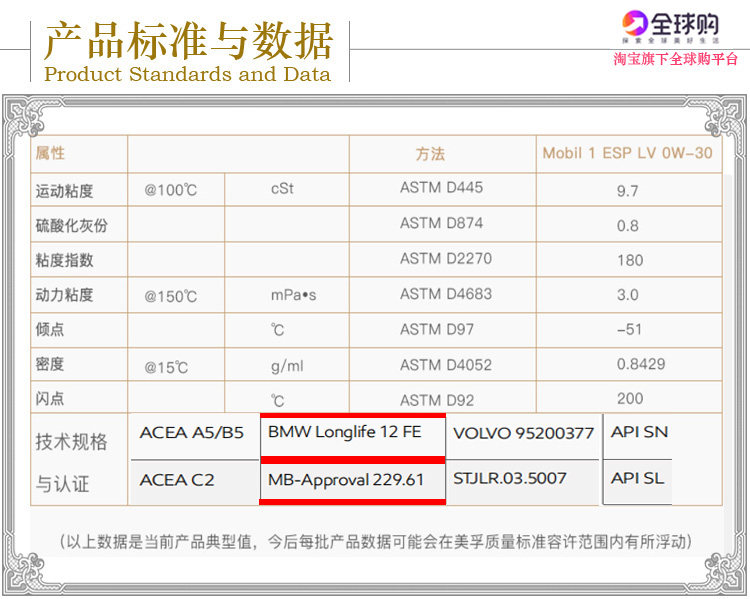
Task: Click the value 0.8
Action: click(627, 225)
